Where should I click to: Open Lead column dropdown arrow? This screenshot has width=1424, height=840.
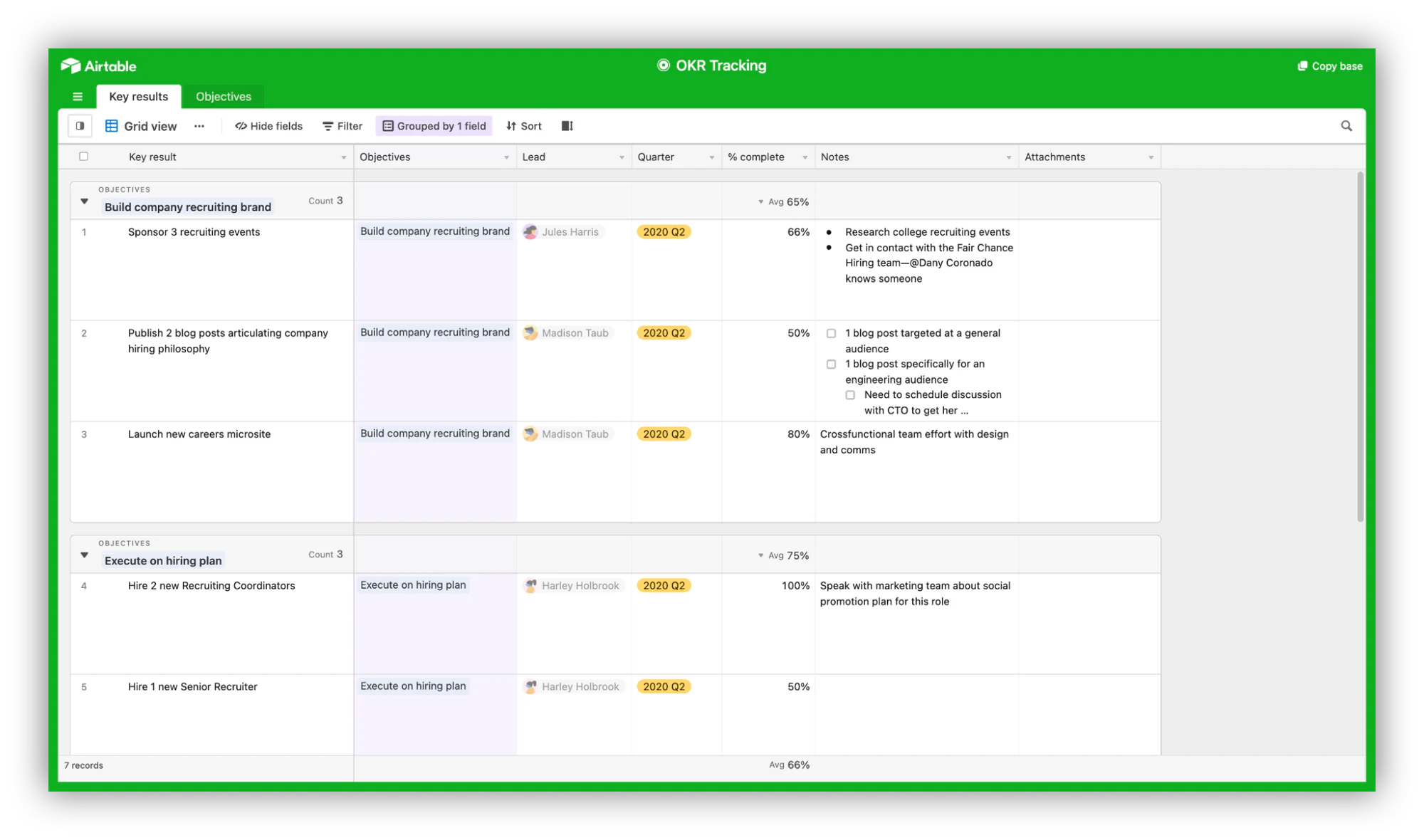pos(622,157)
